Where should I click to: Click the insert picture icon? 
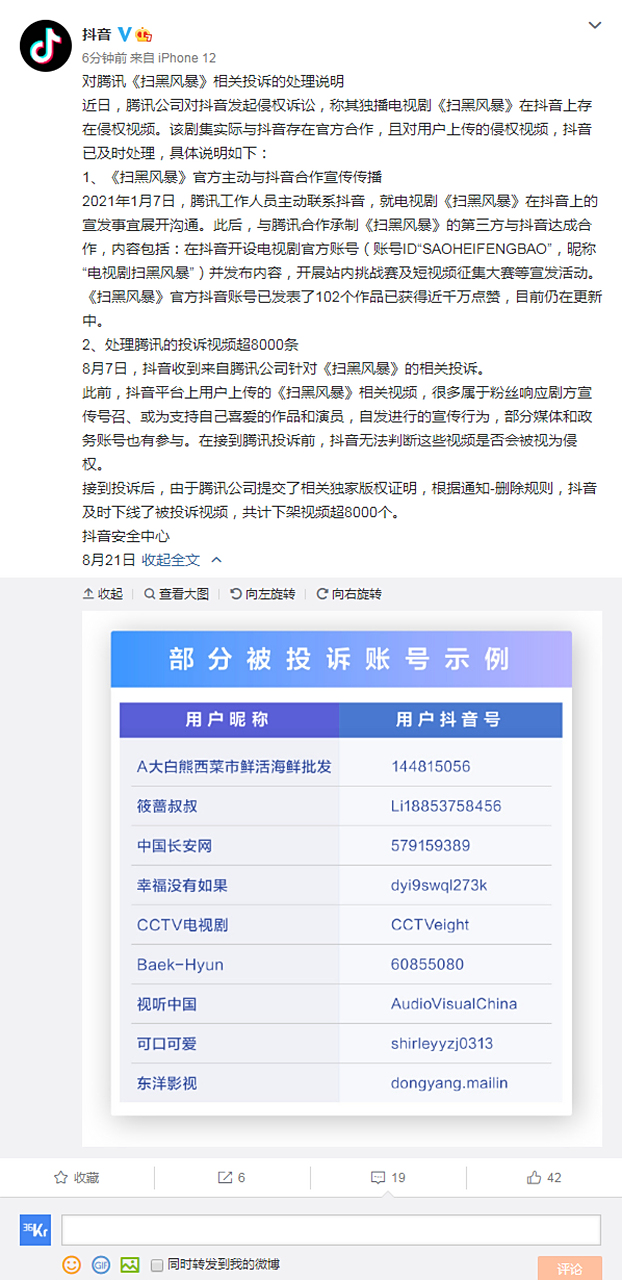(x=130, y=1265)
